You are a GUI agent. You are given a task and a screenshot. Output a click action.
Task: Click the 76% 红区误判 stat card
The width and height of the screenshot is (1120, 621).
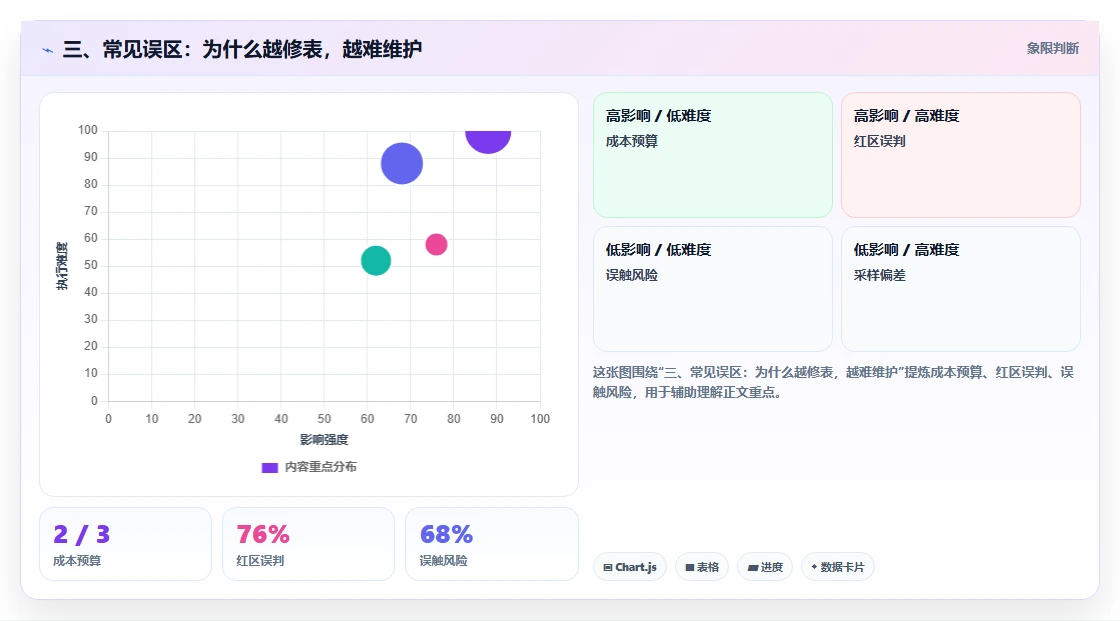(309, 544)
